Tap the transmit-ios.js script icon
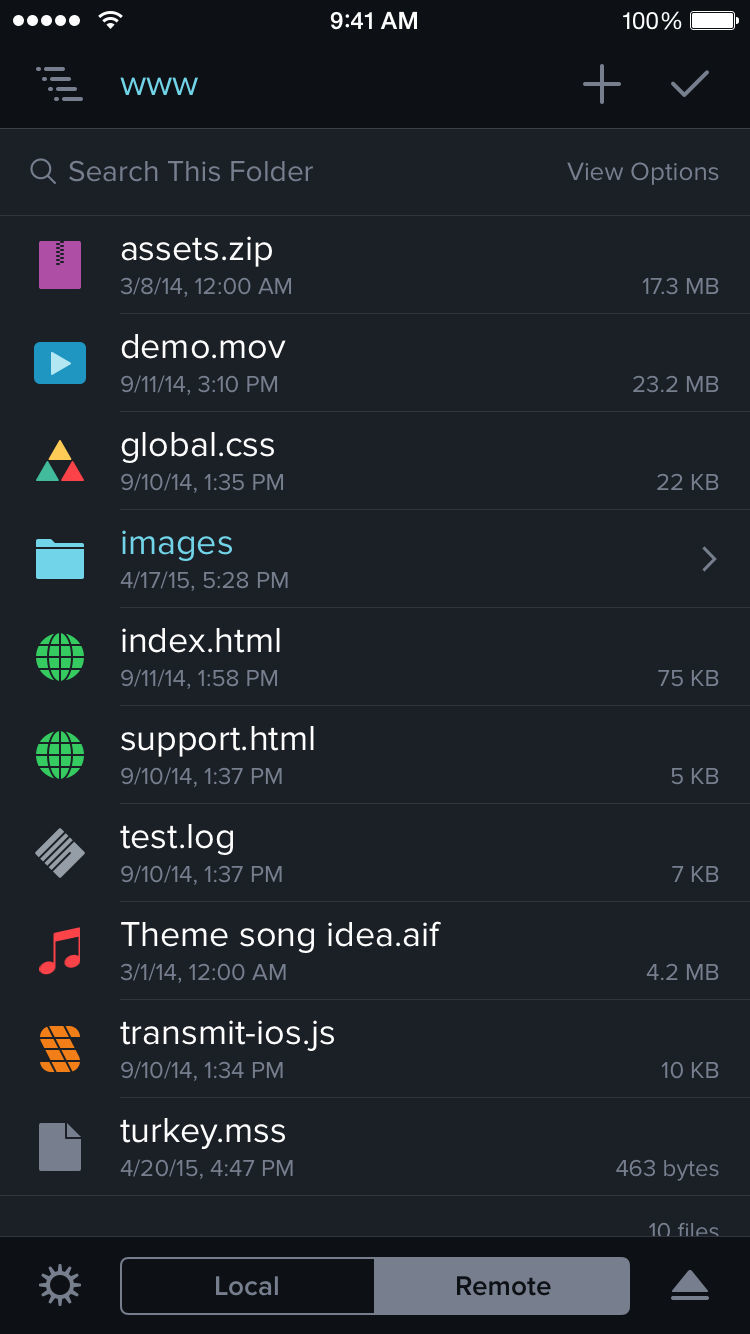Screen dimensions: 750x1334 pyautogui.click(x=60, y=1049)
